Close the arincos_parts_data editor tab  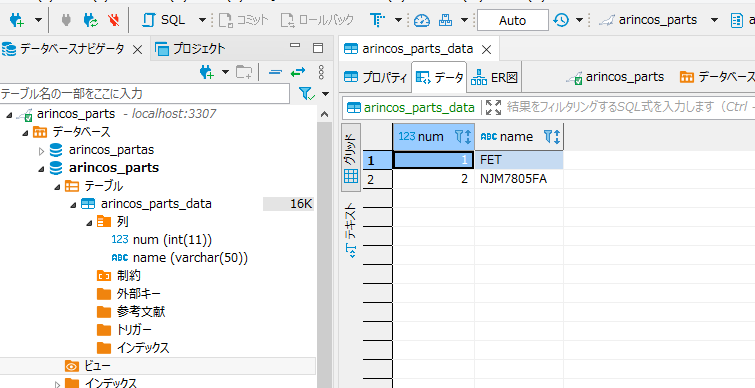486,49
